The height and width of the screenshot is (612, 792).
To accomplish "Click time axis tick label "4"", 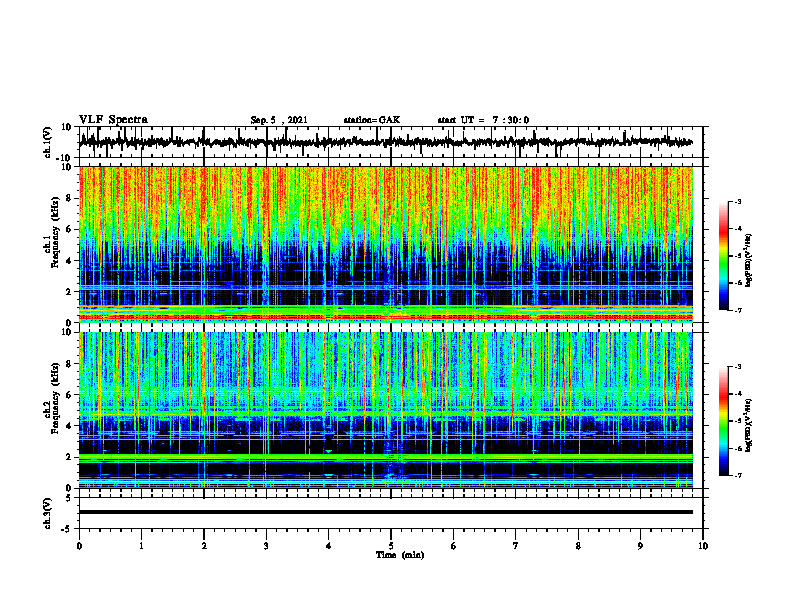I will click(x=329, y=546).
